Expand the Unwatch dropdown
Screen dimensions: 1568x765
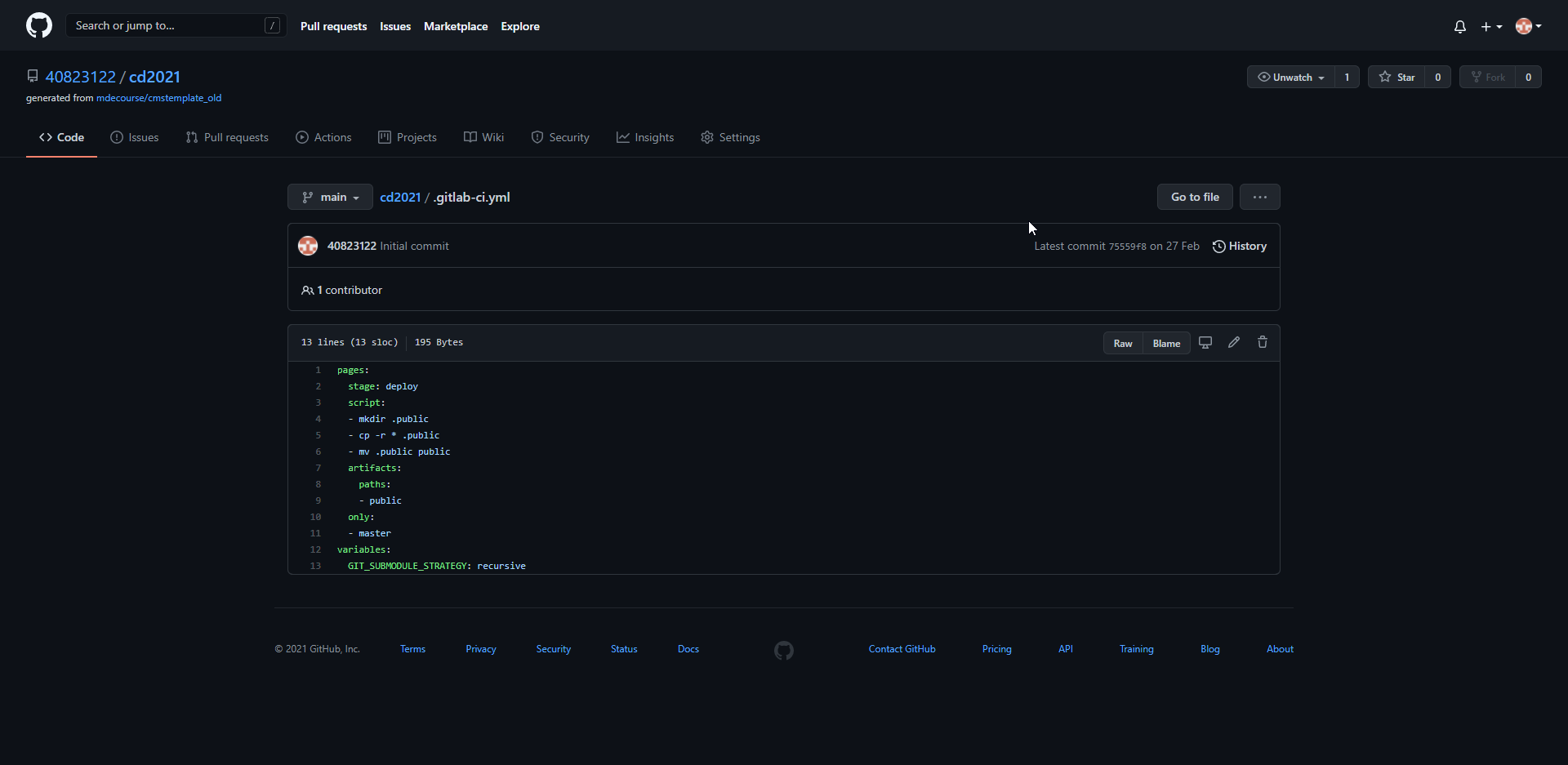pyautogui.click(x=1290, y=77)
